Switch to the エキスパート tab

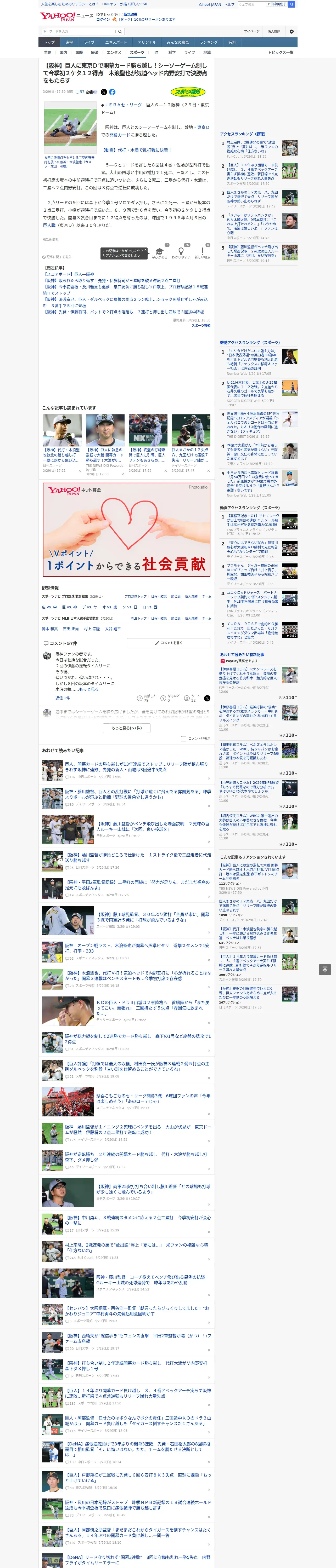pyautogui.click(x=116, y=43)
